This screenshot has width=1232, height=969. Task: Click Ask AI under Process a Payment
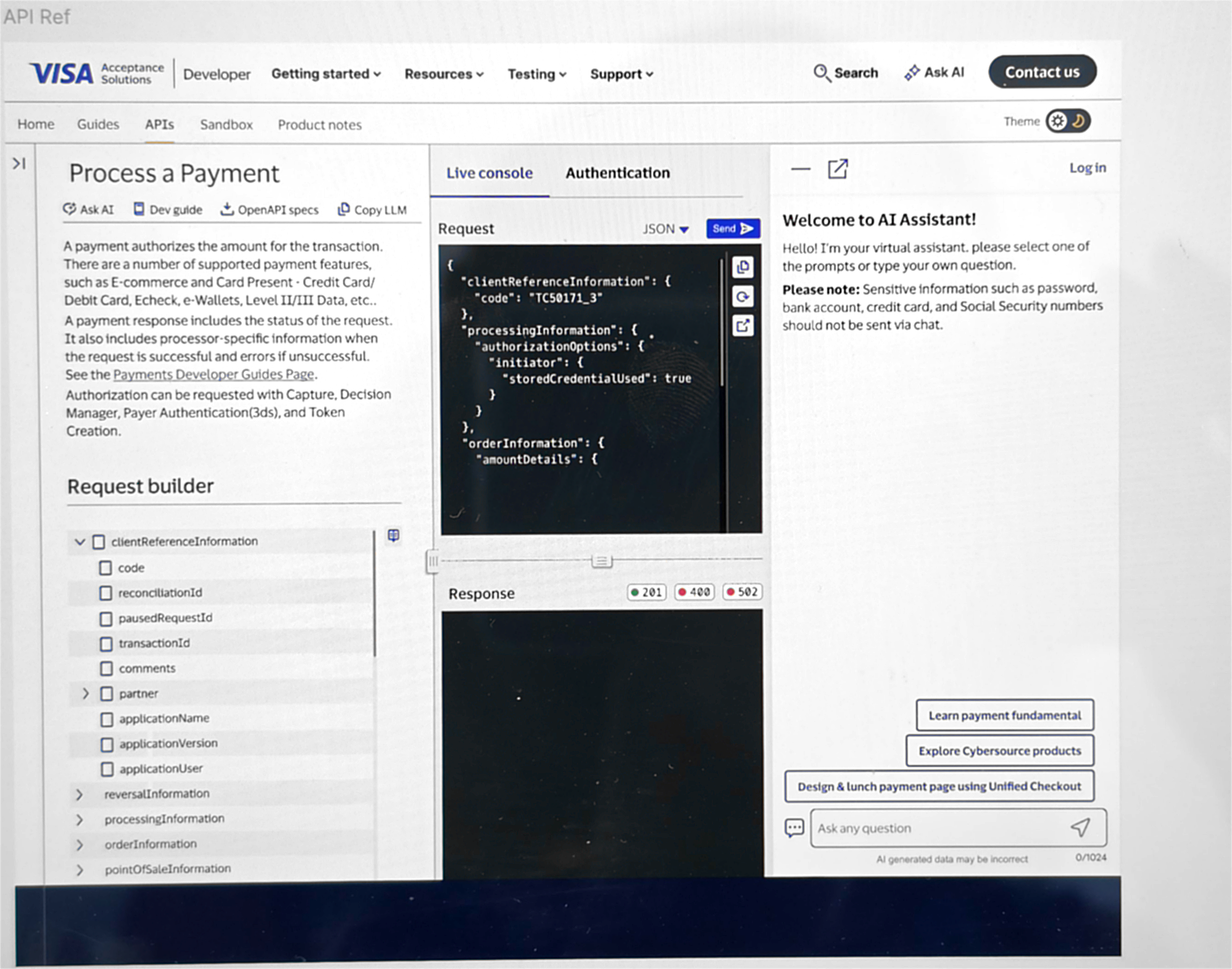[88, 209]
